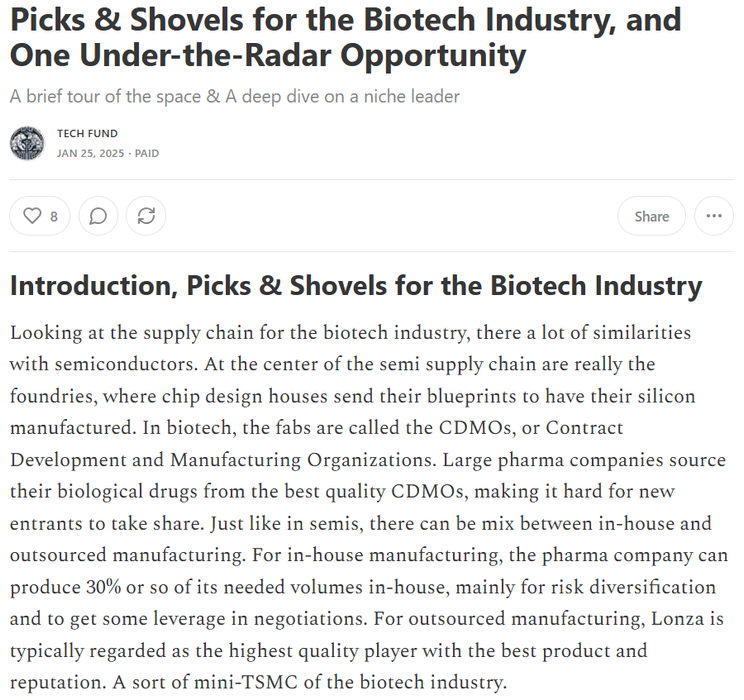
Task: Open comments via speech bubble icon
Action: point(98,216)
